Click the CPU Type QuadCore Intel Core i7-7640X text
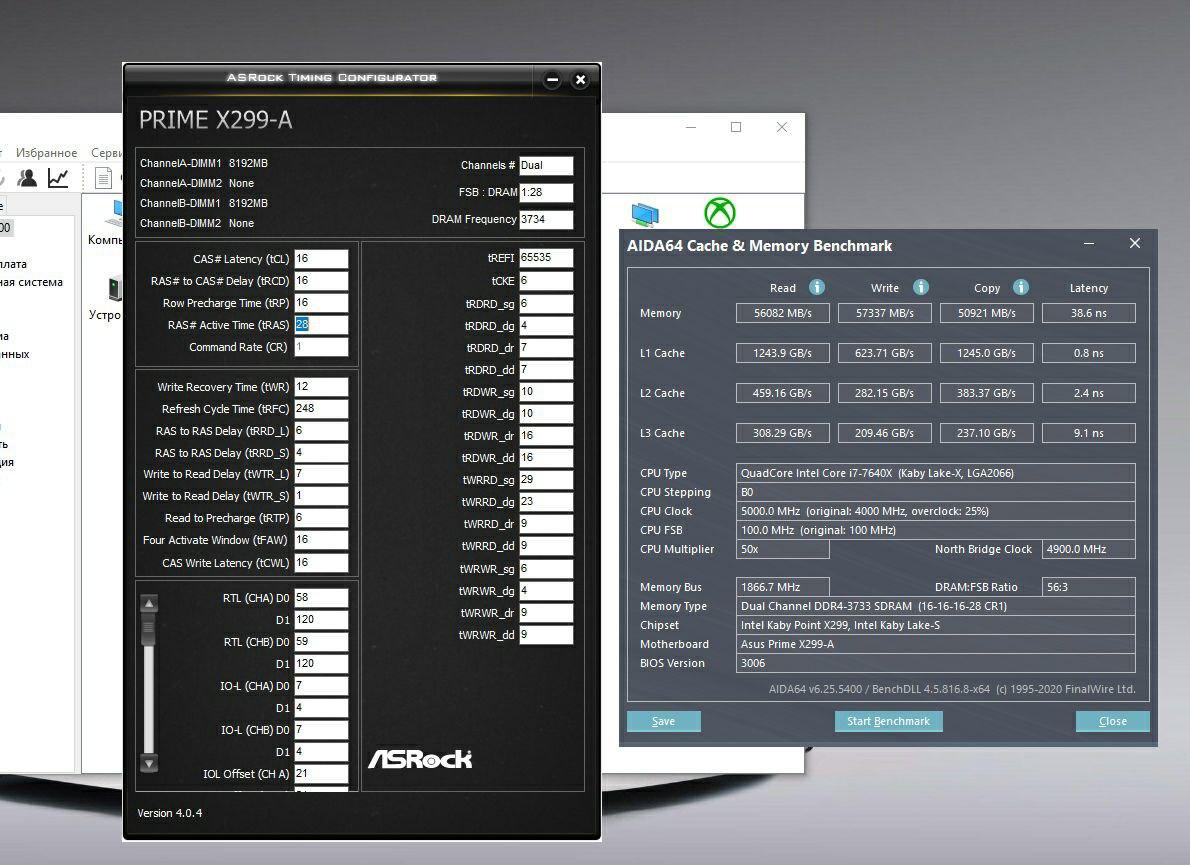The height and width of the screenshot is (865, 1190). click(x=935, y=473)
